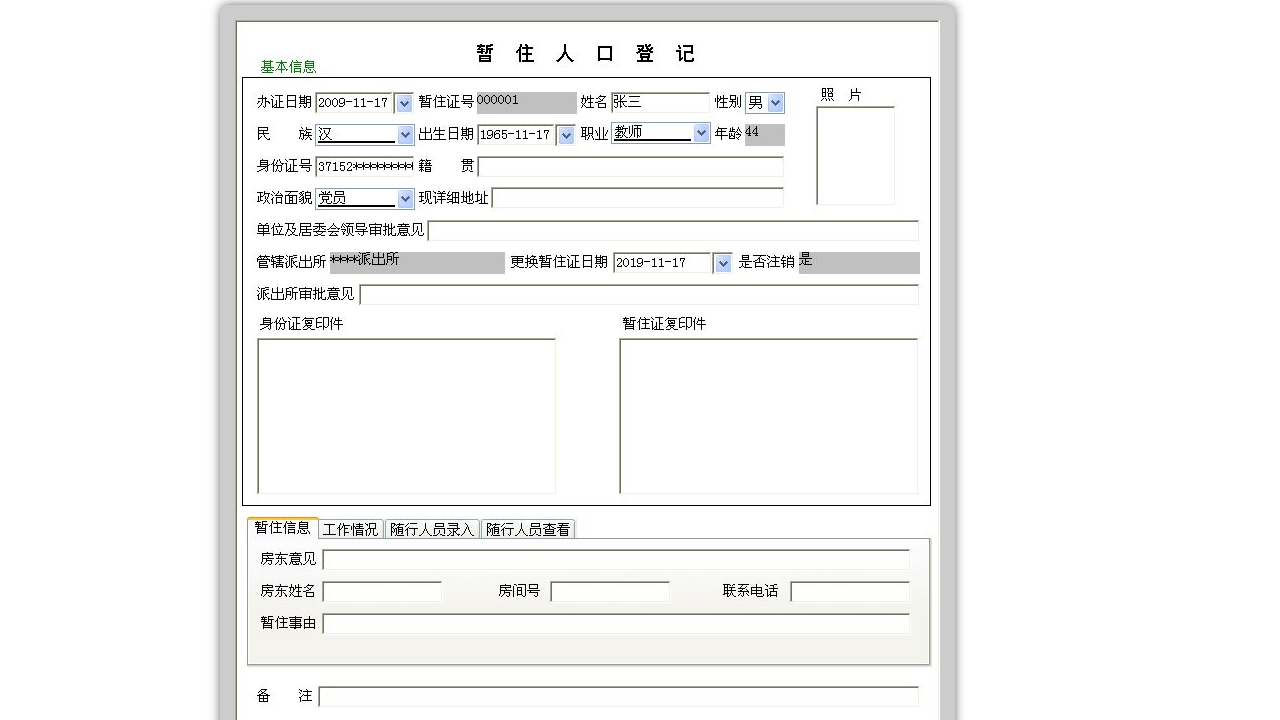Click the 籍贯 input field

(x=630, y=166)
